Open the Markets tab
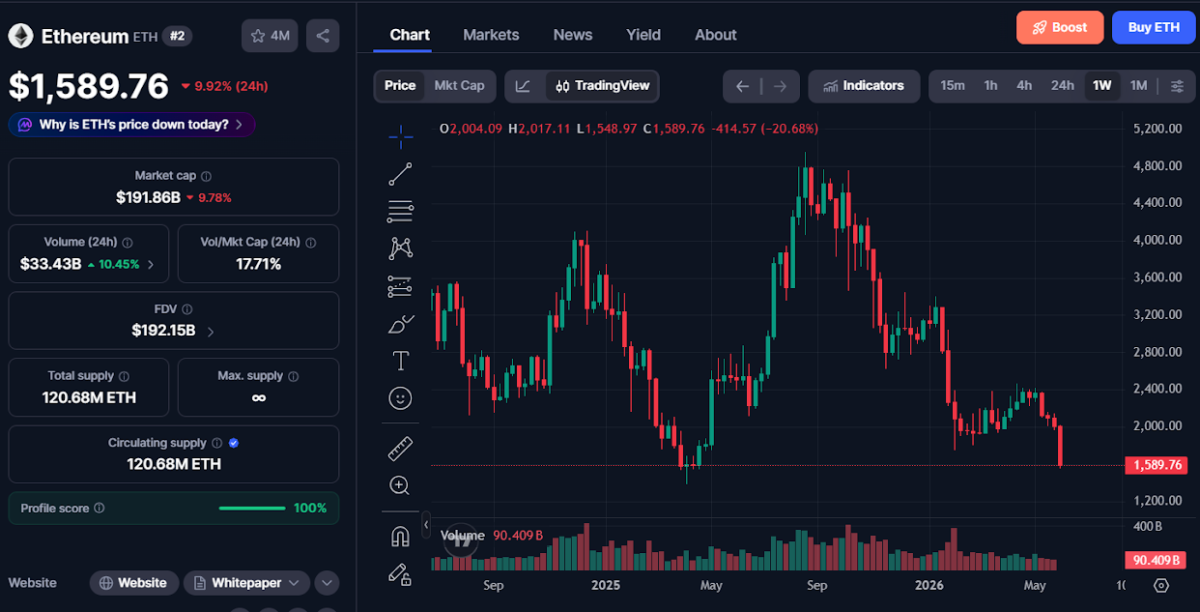This screenshot has width=1200, height=612. pos(491,35)
